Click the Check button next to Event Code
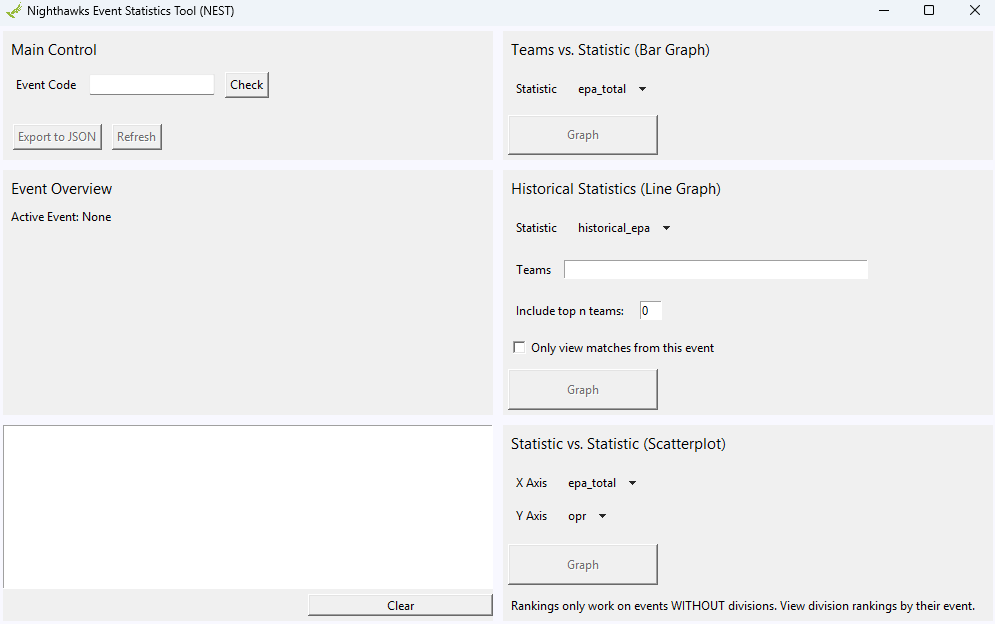Screen dimensions: 995x624 pyautogui.click(x=247, y=85)
